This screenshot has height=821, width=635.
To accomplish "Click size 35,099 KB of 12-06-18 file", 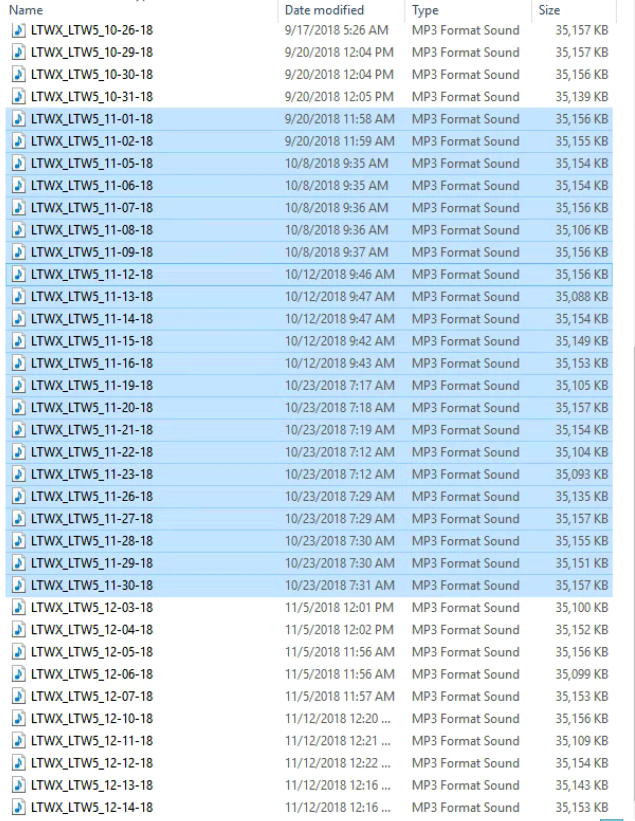I will (x=582, y=674).
